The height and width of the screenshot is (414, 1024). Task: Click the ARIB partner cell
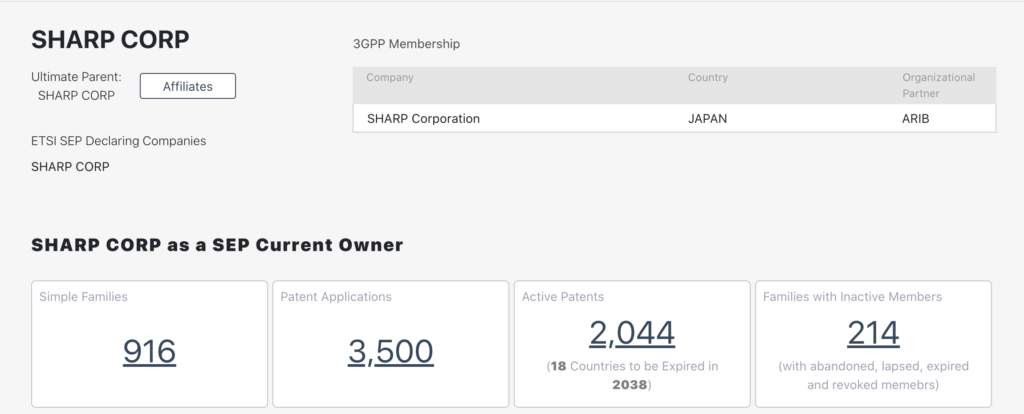point(916,119)
